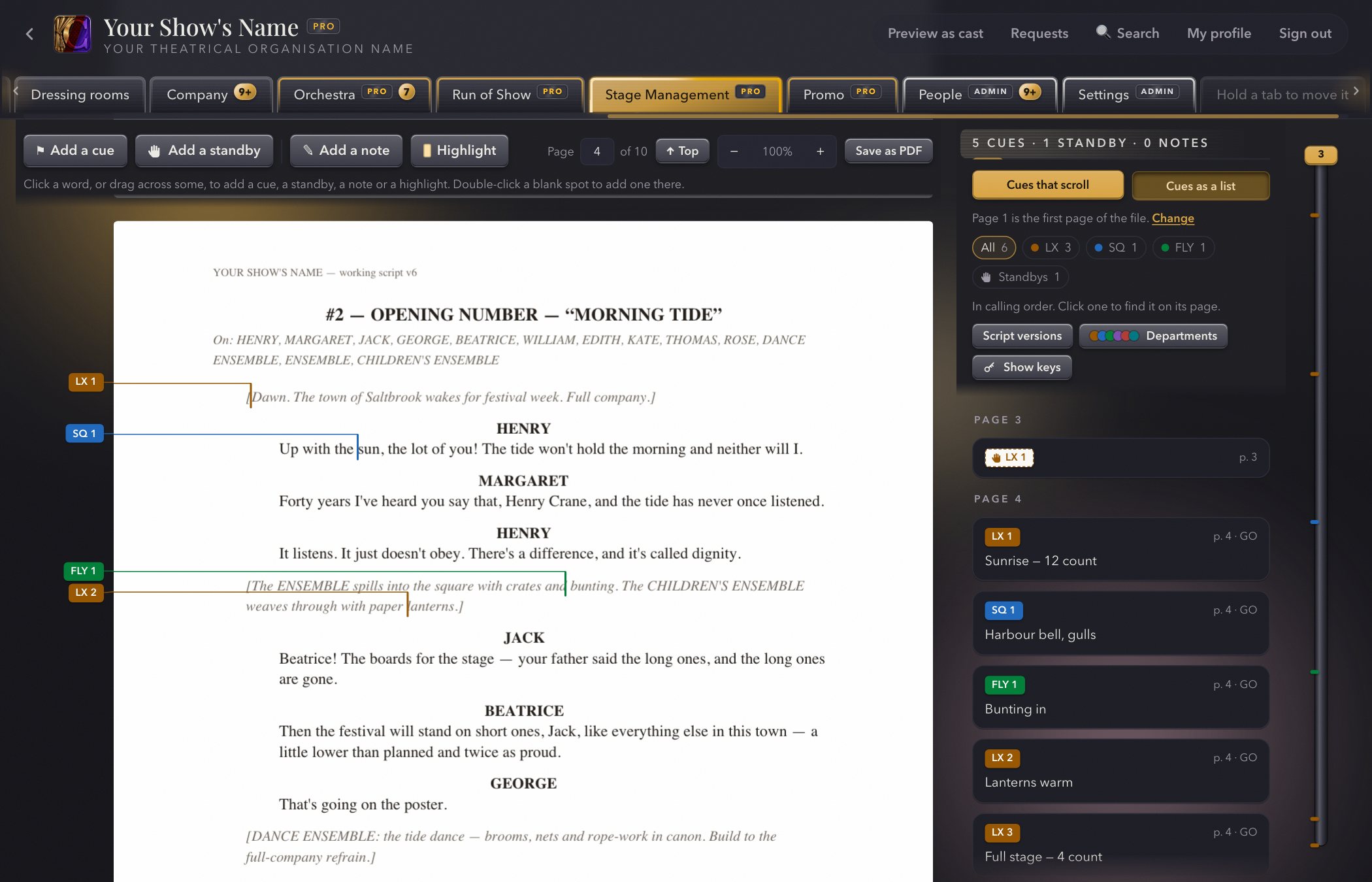The image size is (1372, 882).
Task: Switch to Cues as a list
Action: [1200, 186]
